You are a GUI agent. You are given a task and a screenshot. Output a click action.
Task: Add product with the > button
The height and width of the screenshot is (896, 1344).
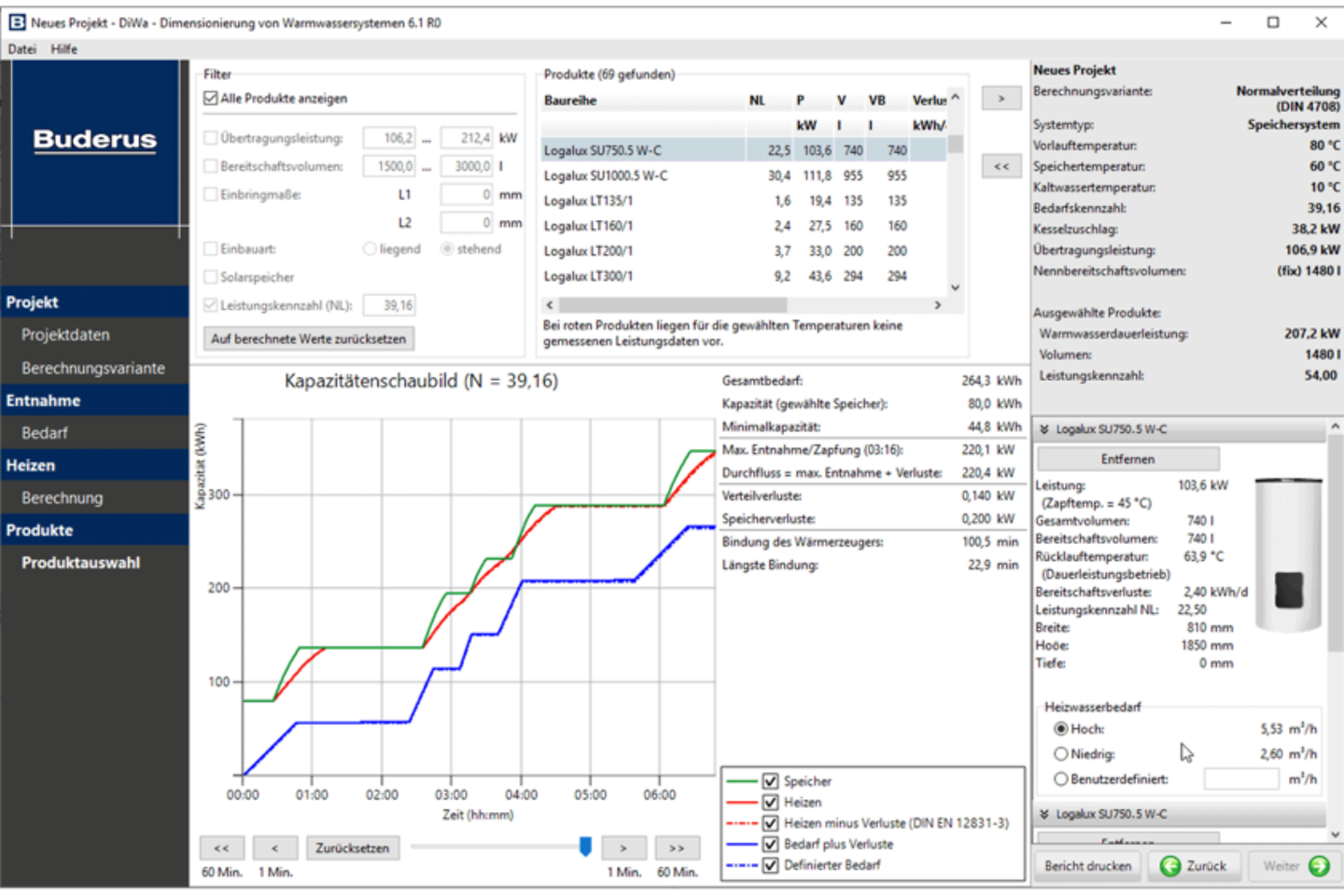pyautogui.click(x=1001, y=99)
